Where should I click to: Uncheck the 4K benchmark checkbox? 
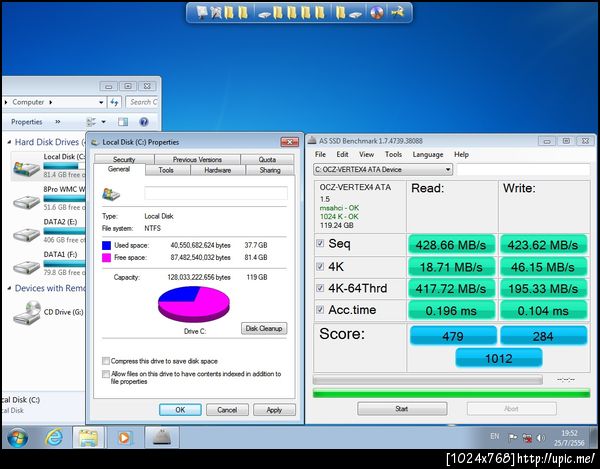tap(320, 266)
